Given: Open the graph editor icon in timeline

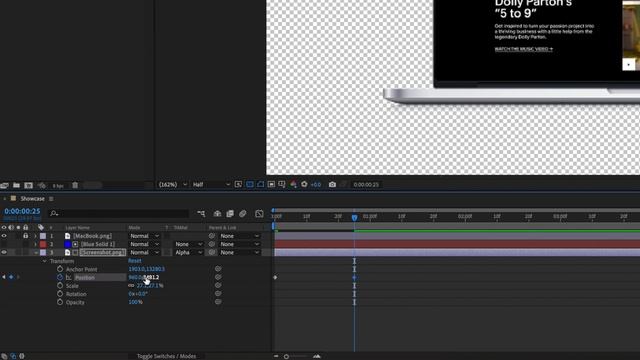Looking at the screenshot, I should click(x=259, y=213).
